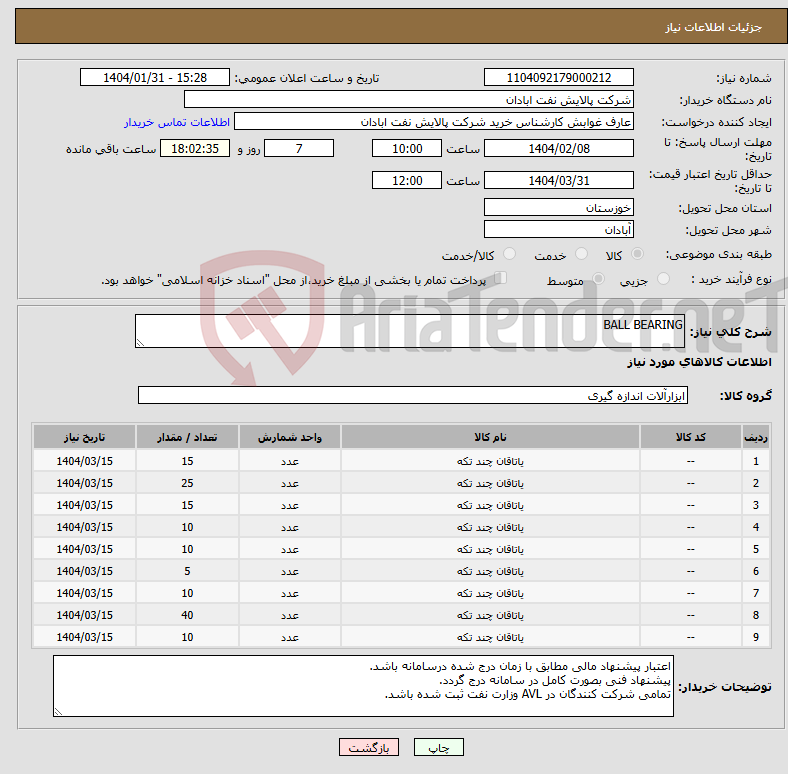Click the توضیحات خریدار notes text area
This screenshot has height=774, width=788.
(363, 686)
